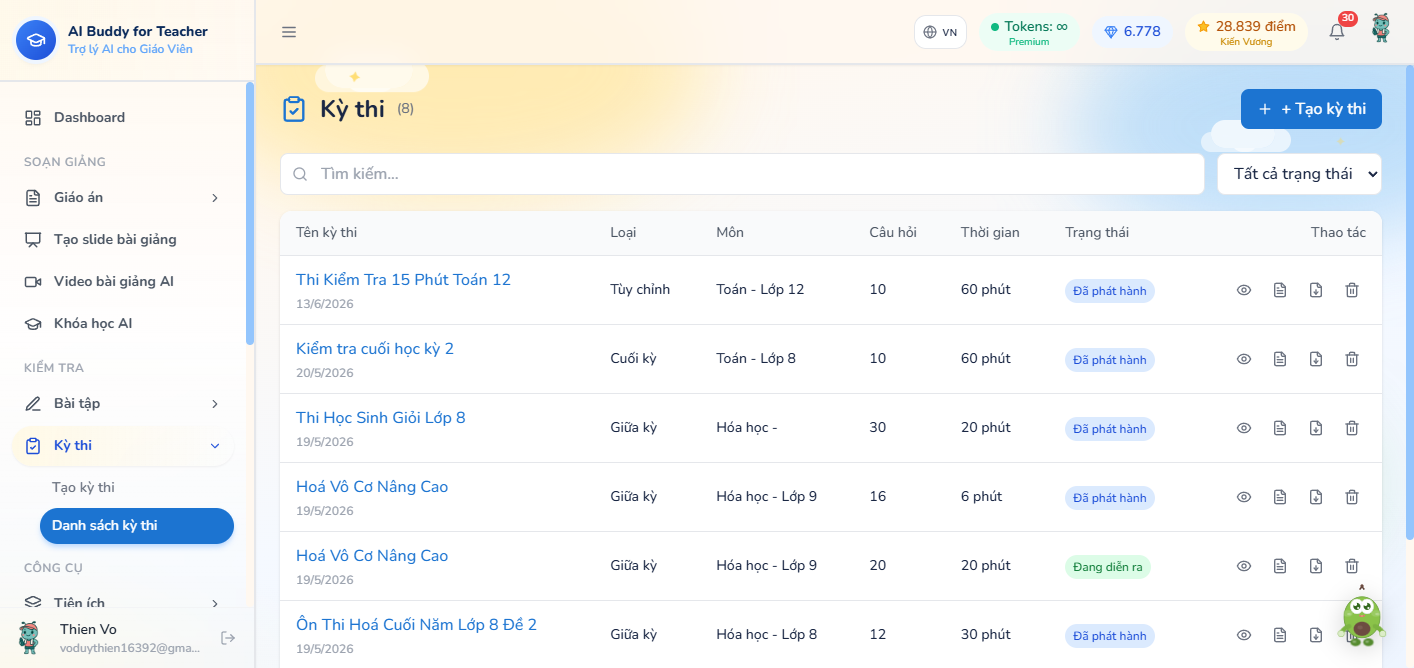1414x668 pixels.
Task: Open the Kiểm tra cuối học kỳ 2 exam link
Action: (x=375, y=349)
